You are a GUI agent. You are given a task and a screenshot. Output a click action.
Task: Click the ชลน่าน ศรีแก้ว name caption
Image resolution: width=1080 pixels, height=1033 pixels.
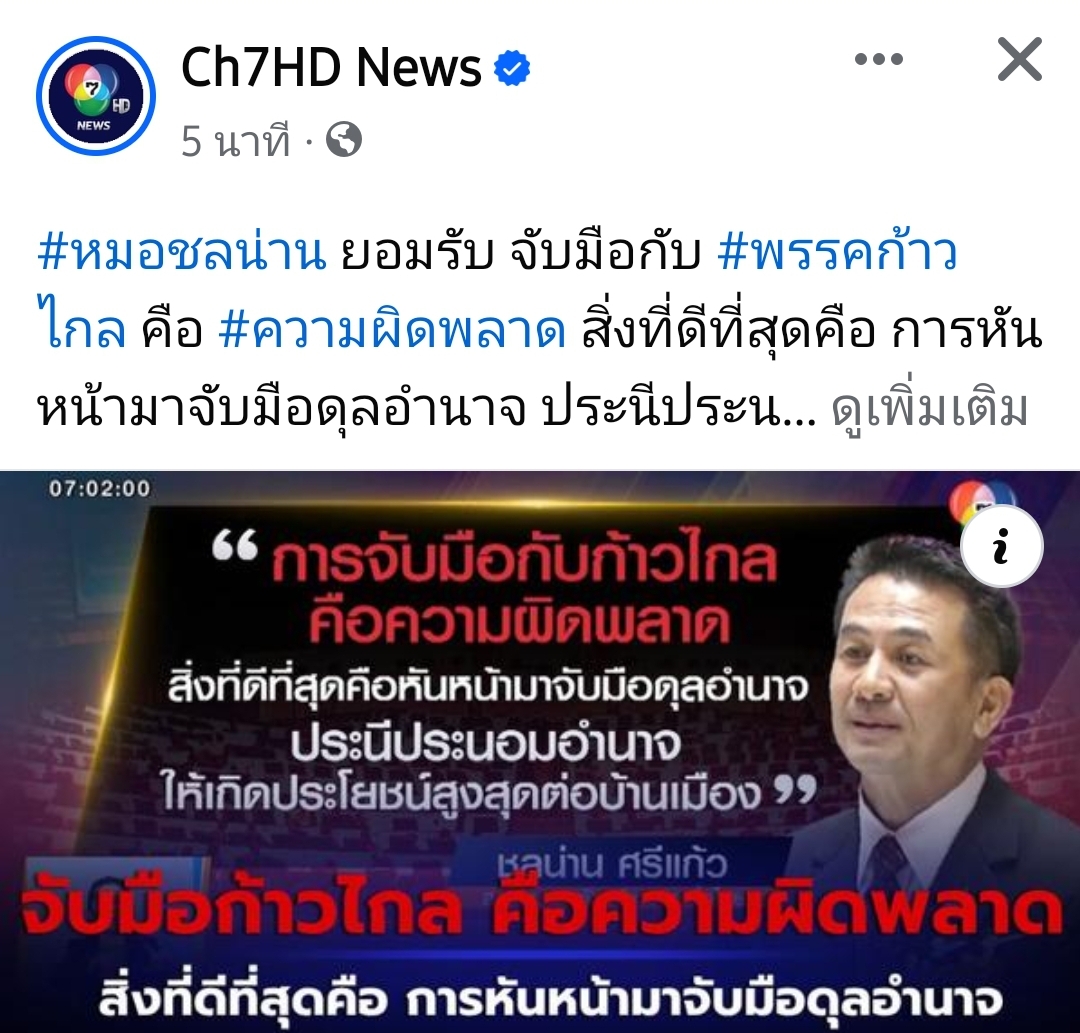coord(612,864)
